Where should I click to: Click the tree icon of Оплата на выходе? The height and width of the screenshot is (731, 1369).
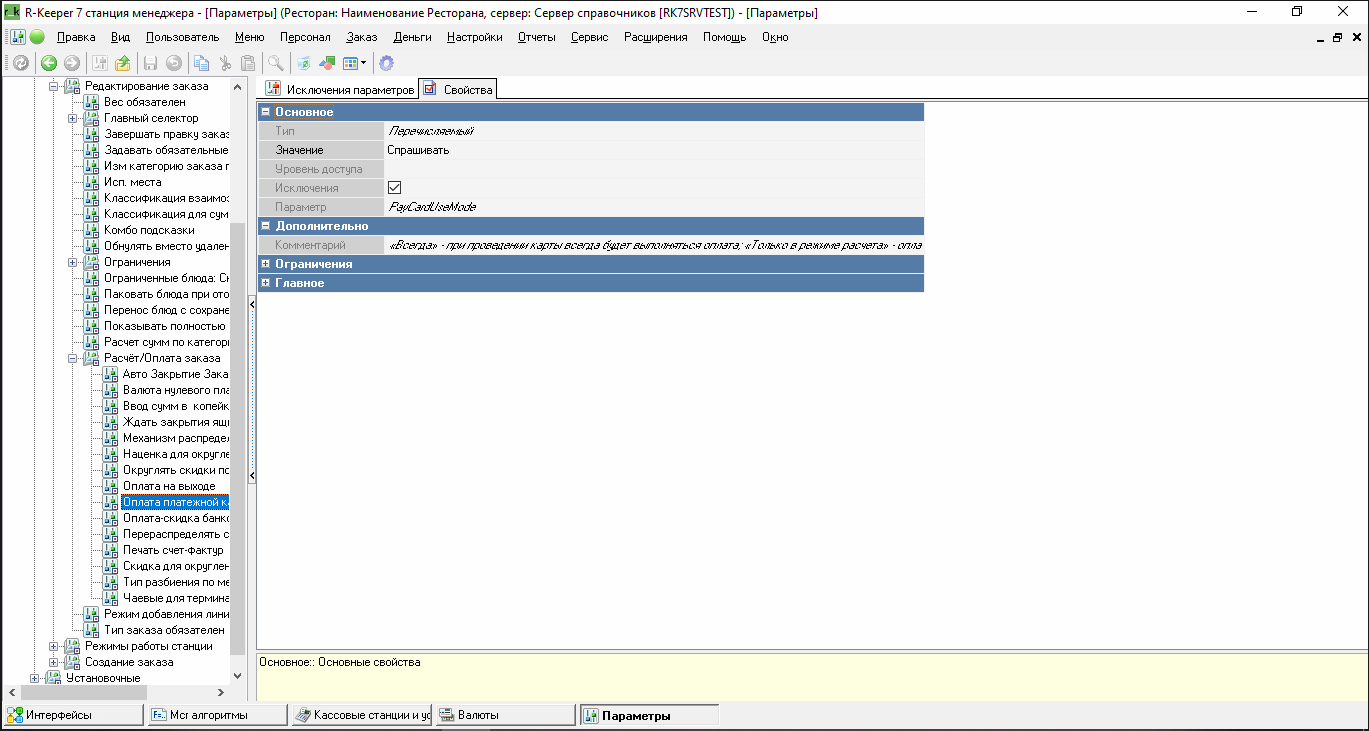click(111, 486)
